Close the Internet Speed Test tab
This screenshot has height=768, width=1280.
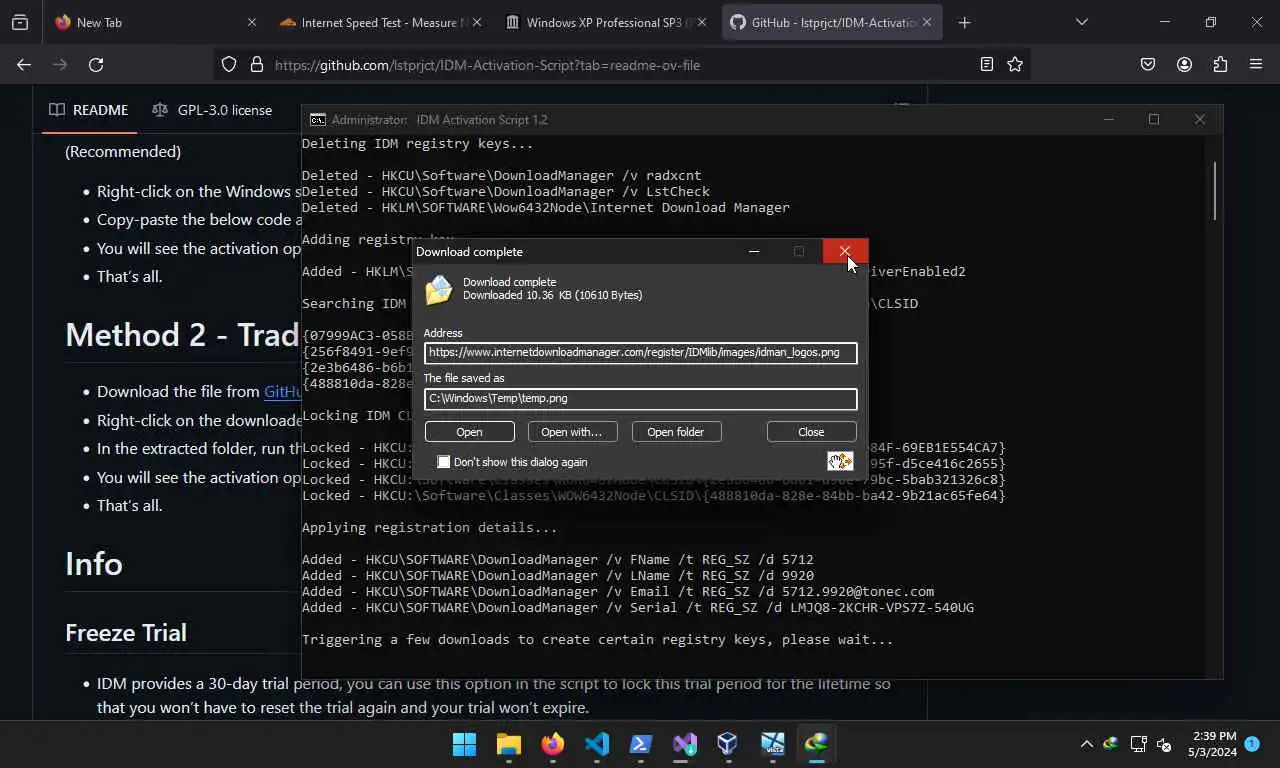pyautogui.click(x=476, y=22)
